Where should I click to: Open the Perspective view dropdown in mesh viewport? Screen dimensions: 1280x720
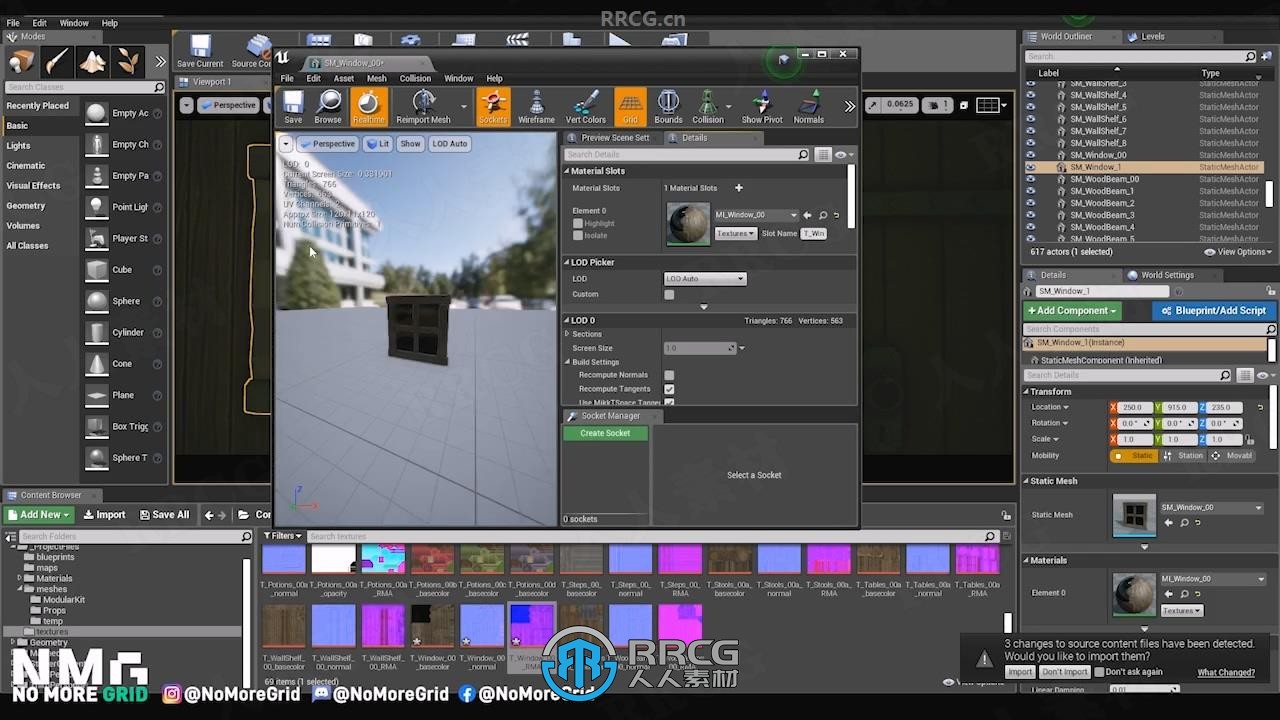tap(328, 143)
